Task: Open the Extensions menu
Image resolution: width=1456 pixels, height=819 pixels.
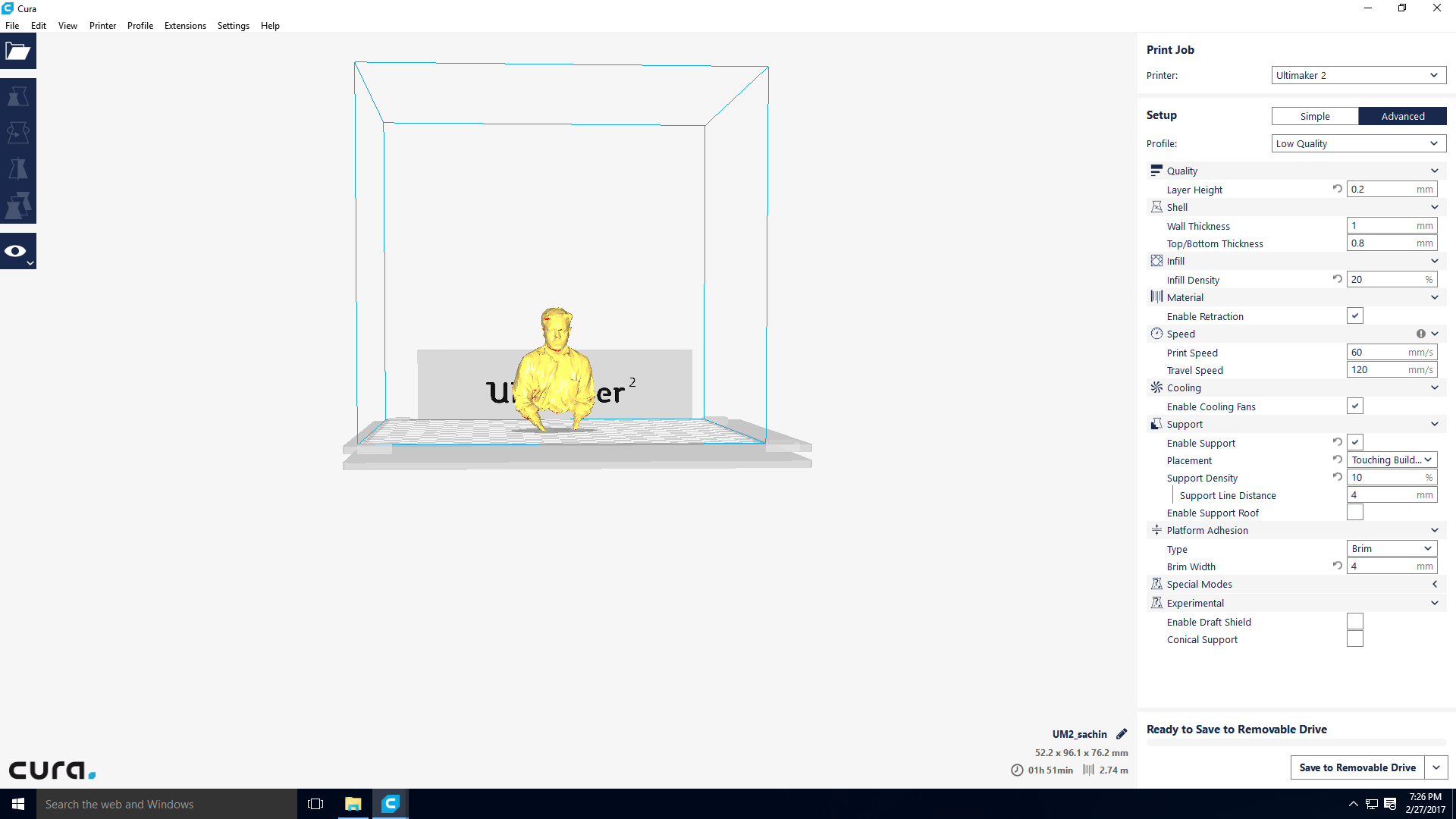Action: (185, 25)
